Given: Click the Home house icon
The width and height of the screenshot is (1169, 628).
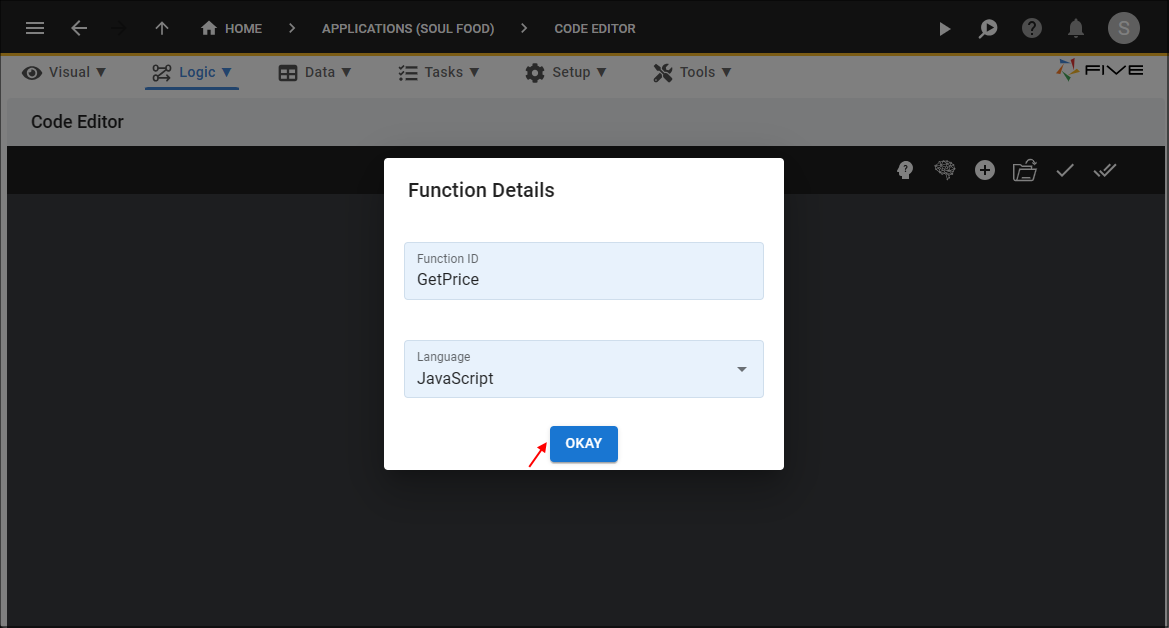Looking at the screenshot, I should tap(209, 28).
